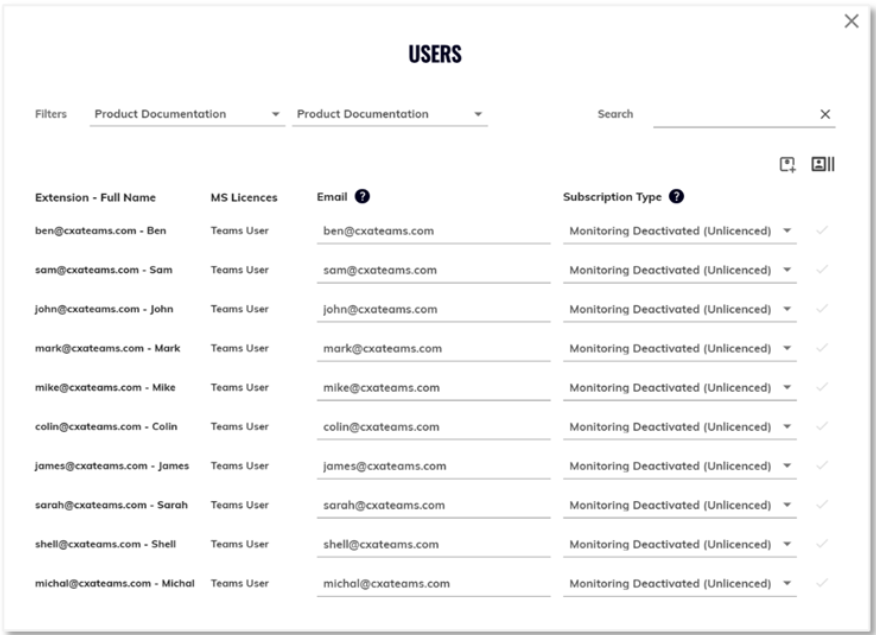The width and height of the screenshot is (876, 635).
Task: Confirm the checkmark for the james@cxateams.com row
Action: [822, 465]
